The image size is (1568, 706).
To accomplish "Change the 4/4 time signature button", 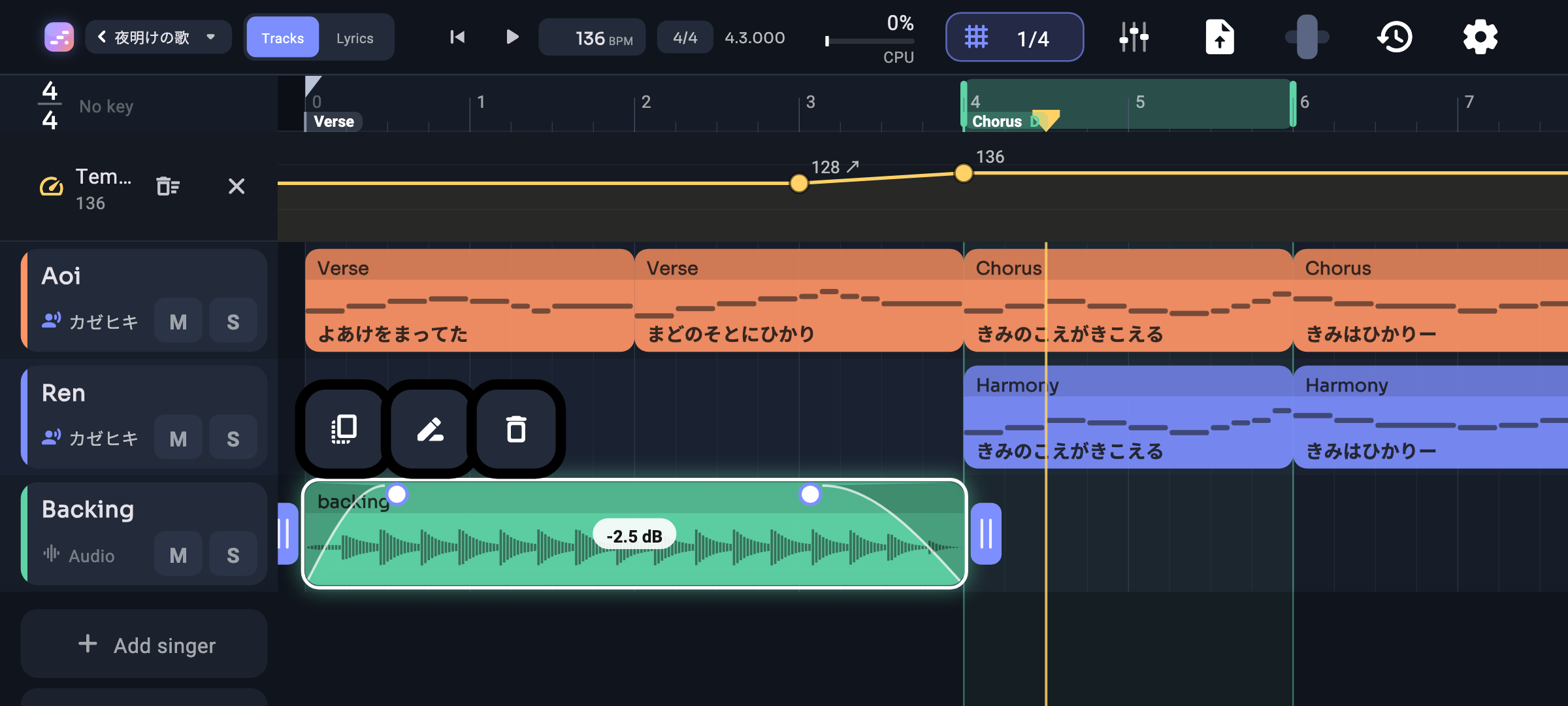I will [685, 38].
